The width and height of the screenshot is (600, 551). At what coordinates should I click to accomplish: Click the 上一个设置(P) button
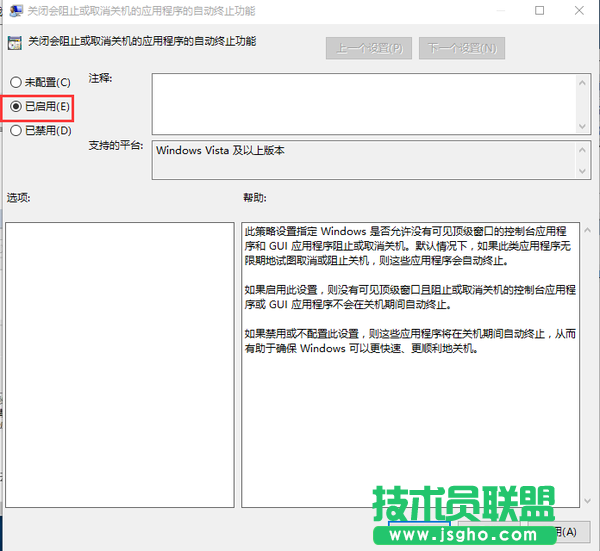pos(369,48)
